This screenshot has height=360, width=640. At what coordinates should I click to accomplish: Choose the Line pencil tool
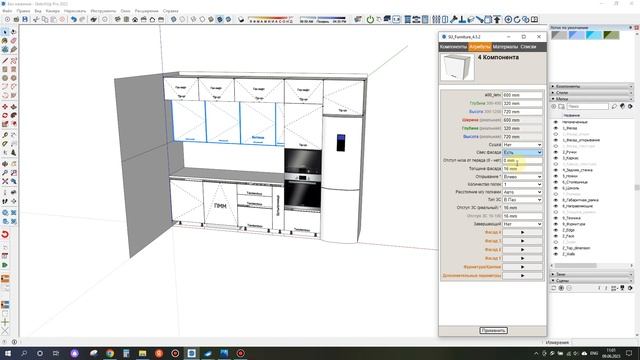point(5,61)
